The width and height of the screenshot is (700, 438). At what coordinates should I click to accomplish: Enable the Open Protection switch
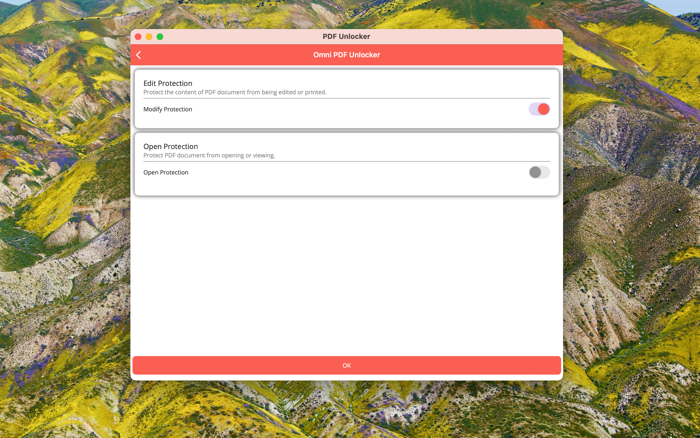(x=539, y=172)
